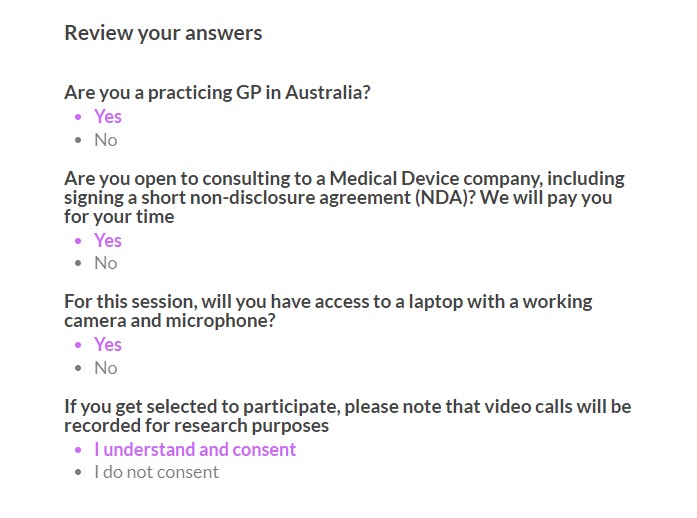Choose Yes for Medical Device consulting question

108,241
